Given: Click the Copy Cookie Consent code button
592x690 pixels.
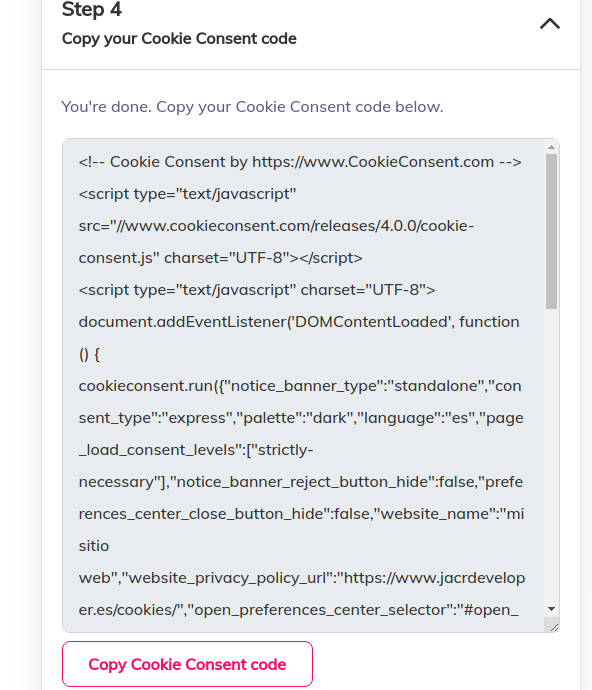Looking at the screenshot, I should point(188,664).
